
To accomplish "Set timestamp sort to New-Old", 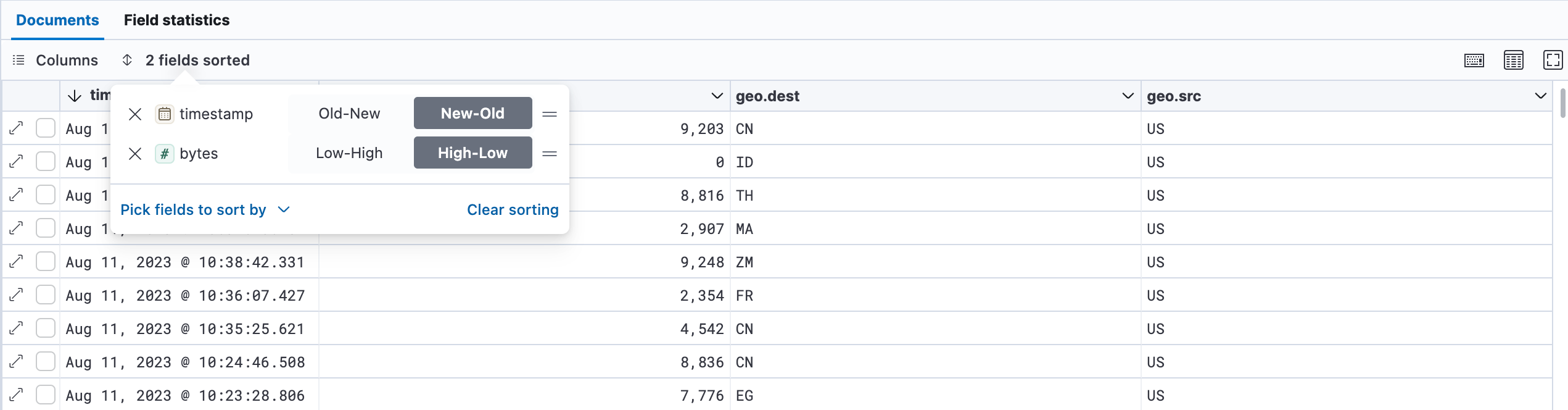I will pos(472,114).
